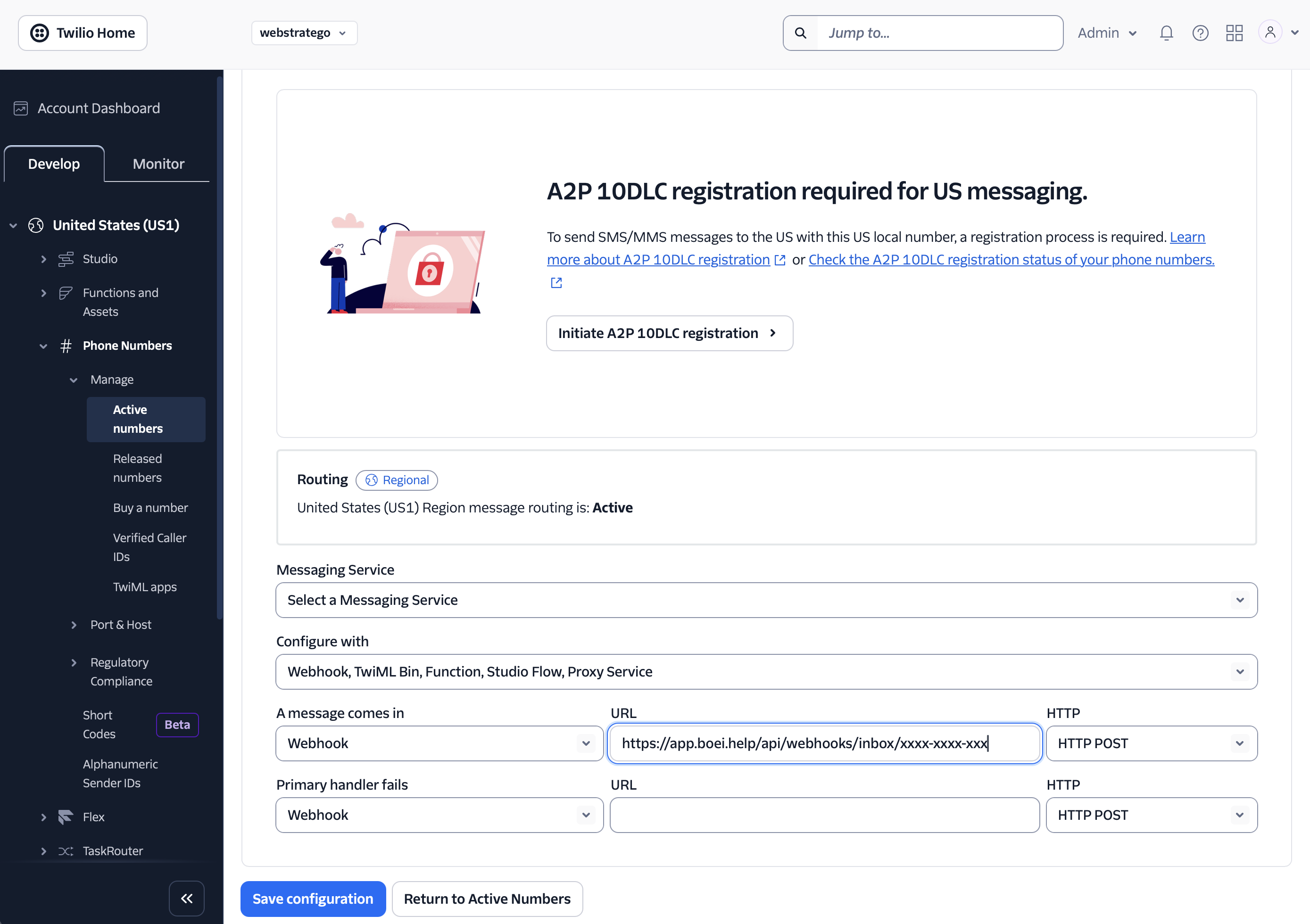Click the search magnifier icon

point(801,33)
